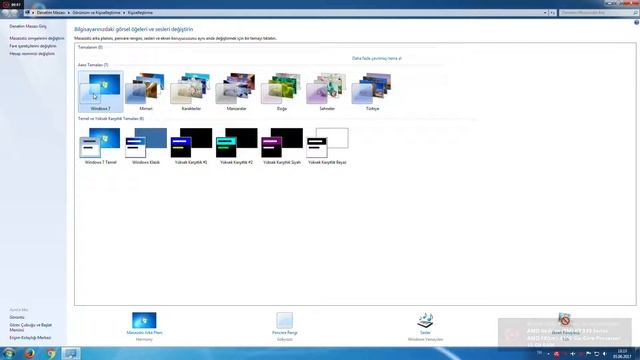Click the refresh button beside address bar
640x360 pixels.
[552, 13]
